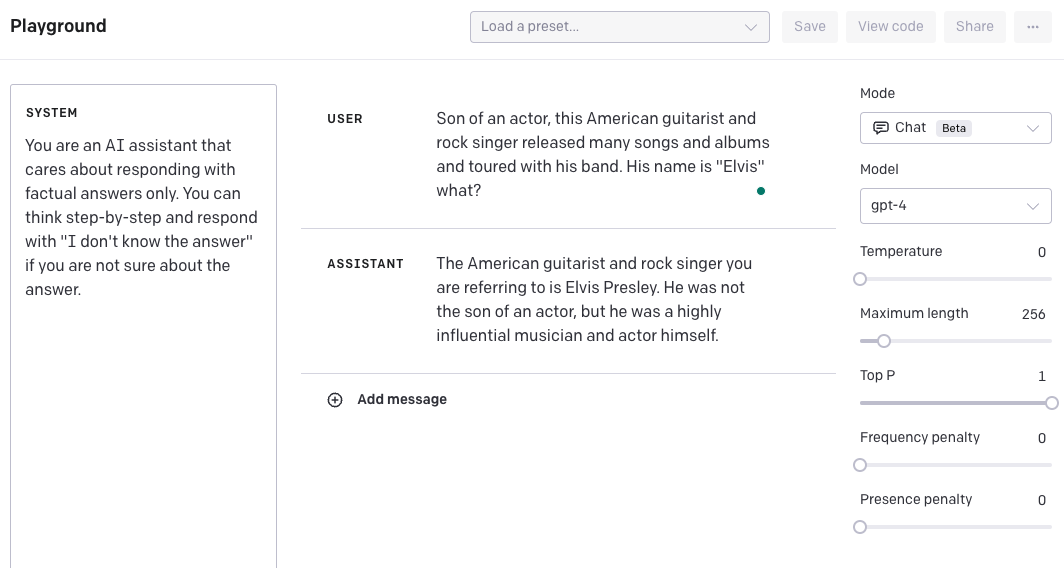The width and height of the screenshot is (1064, 568).
Task: Click the chat bubble icon in Mode
Action: [881, 128]
